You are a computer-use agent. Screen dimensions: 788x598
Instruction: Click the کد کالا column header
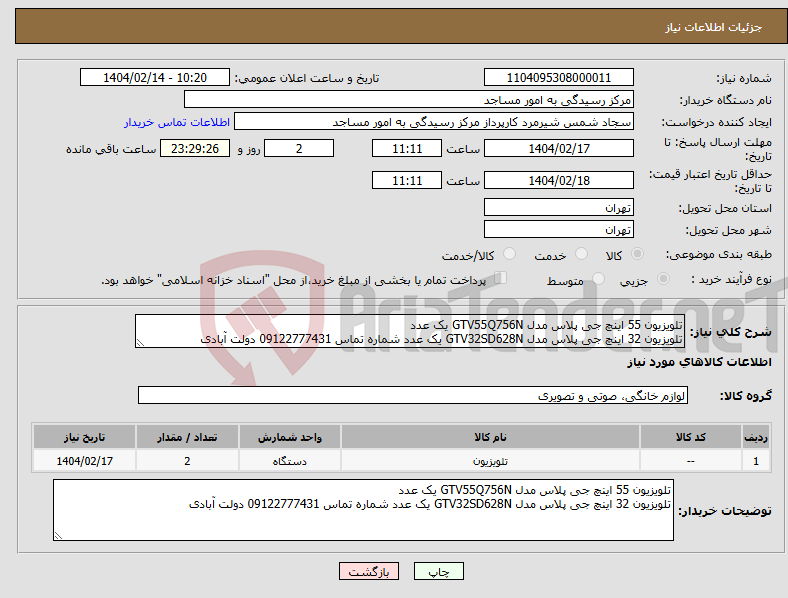(691, 437)
